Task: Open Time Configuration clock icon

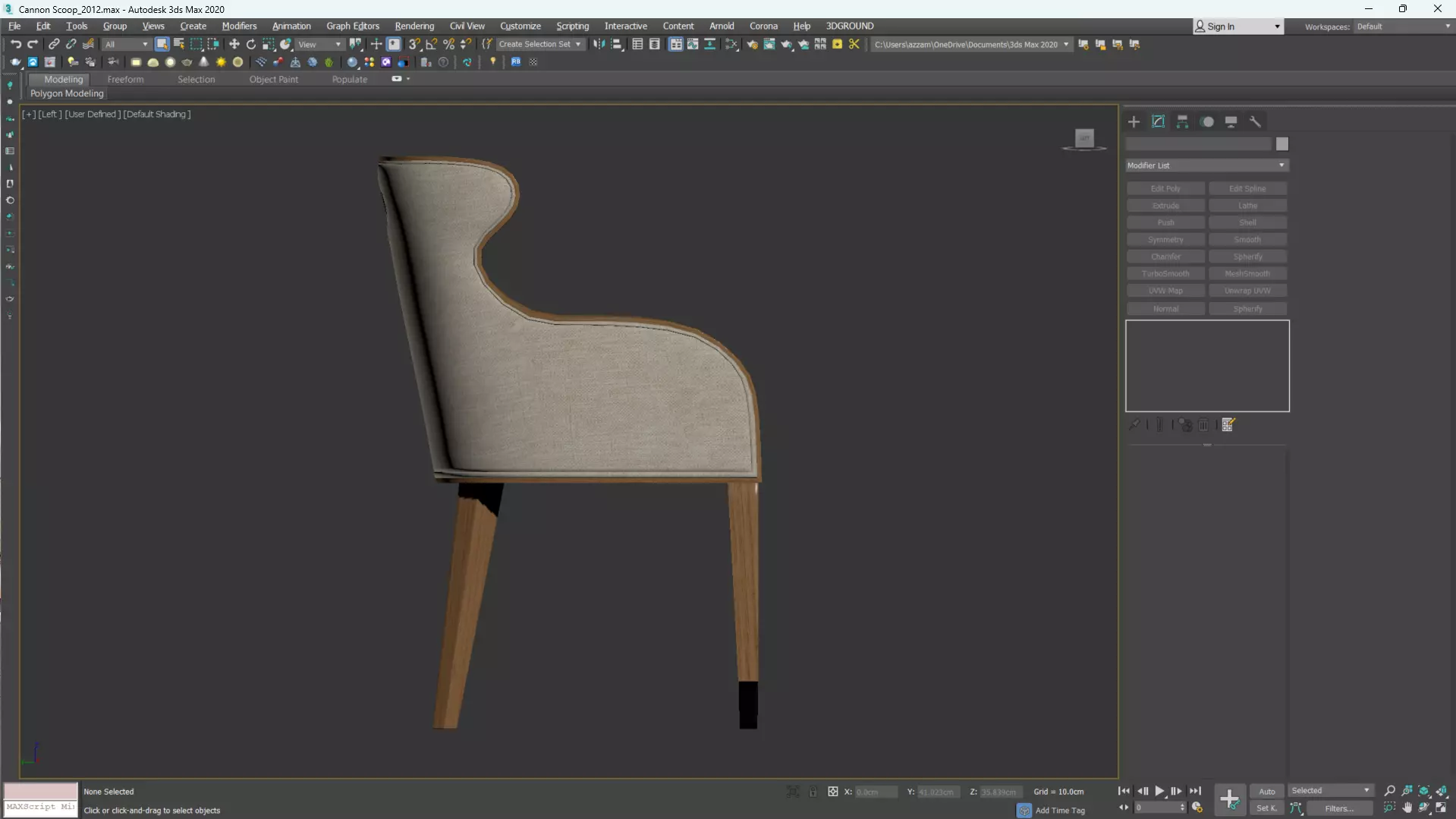Action: pyautogui.click(x=1197, y=808)
